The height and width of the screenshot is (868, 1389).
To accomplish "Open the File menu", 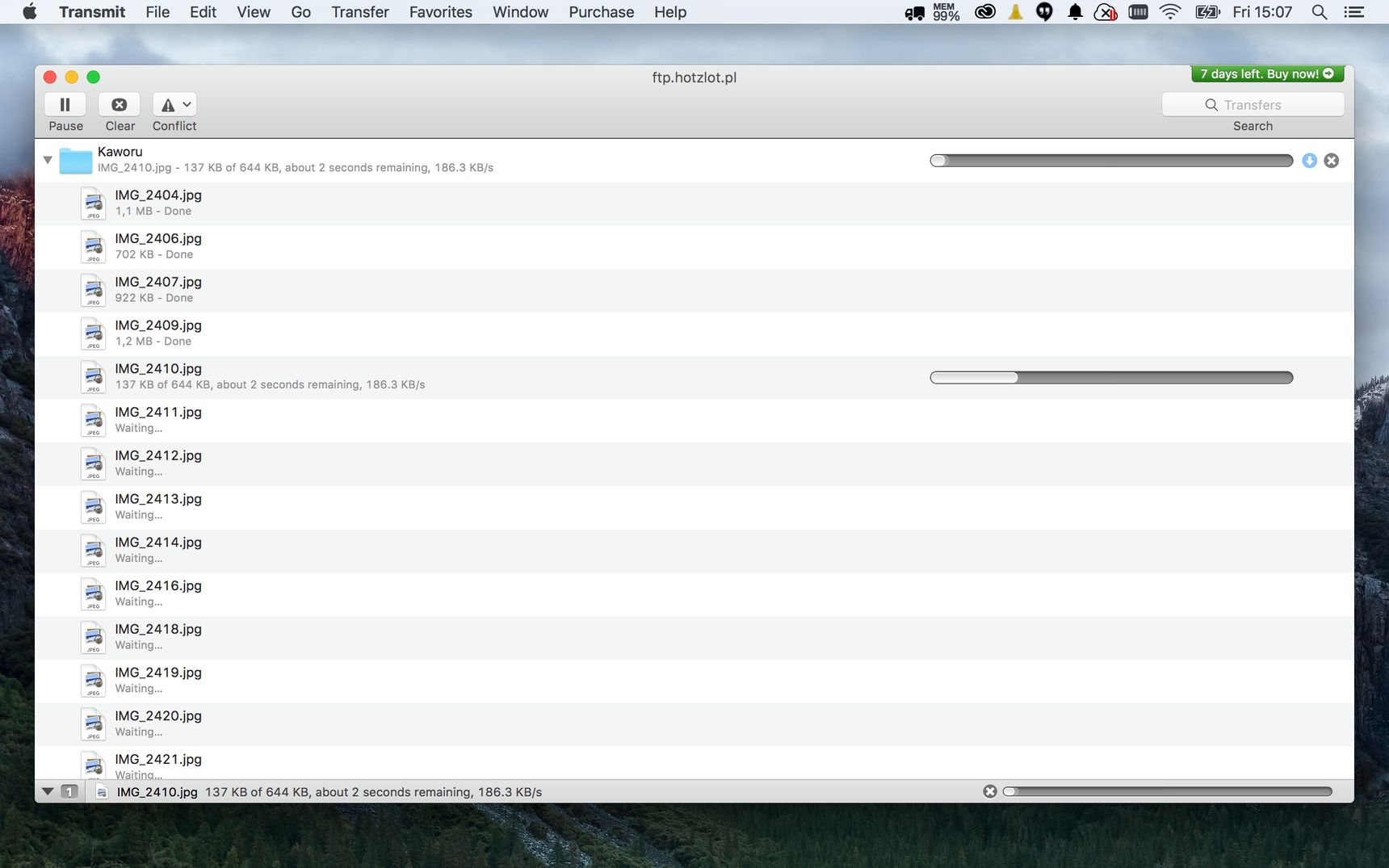I will click(x=157, y=12).
